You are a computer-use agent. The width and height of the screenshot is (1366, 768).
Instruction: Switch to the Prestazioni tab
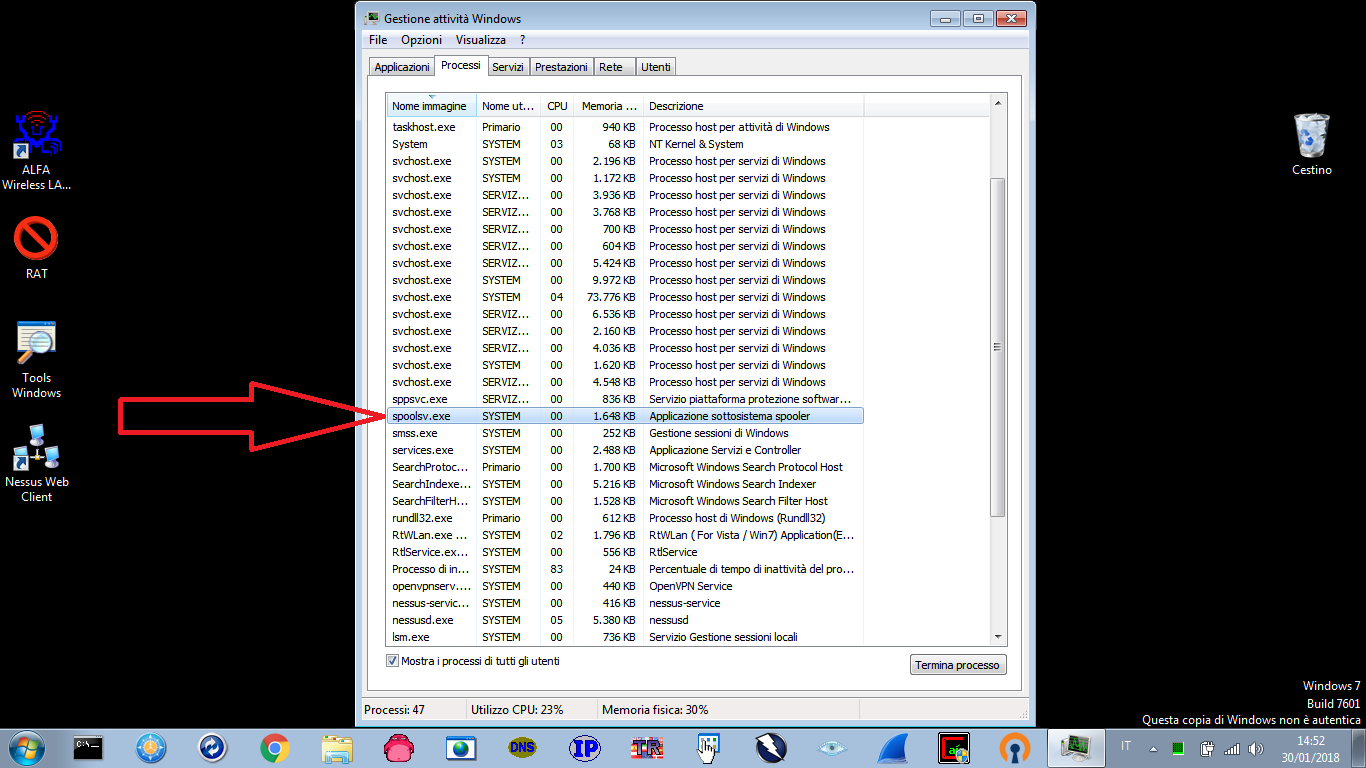(561, 67)
